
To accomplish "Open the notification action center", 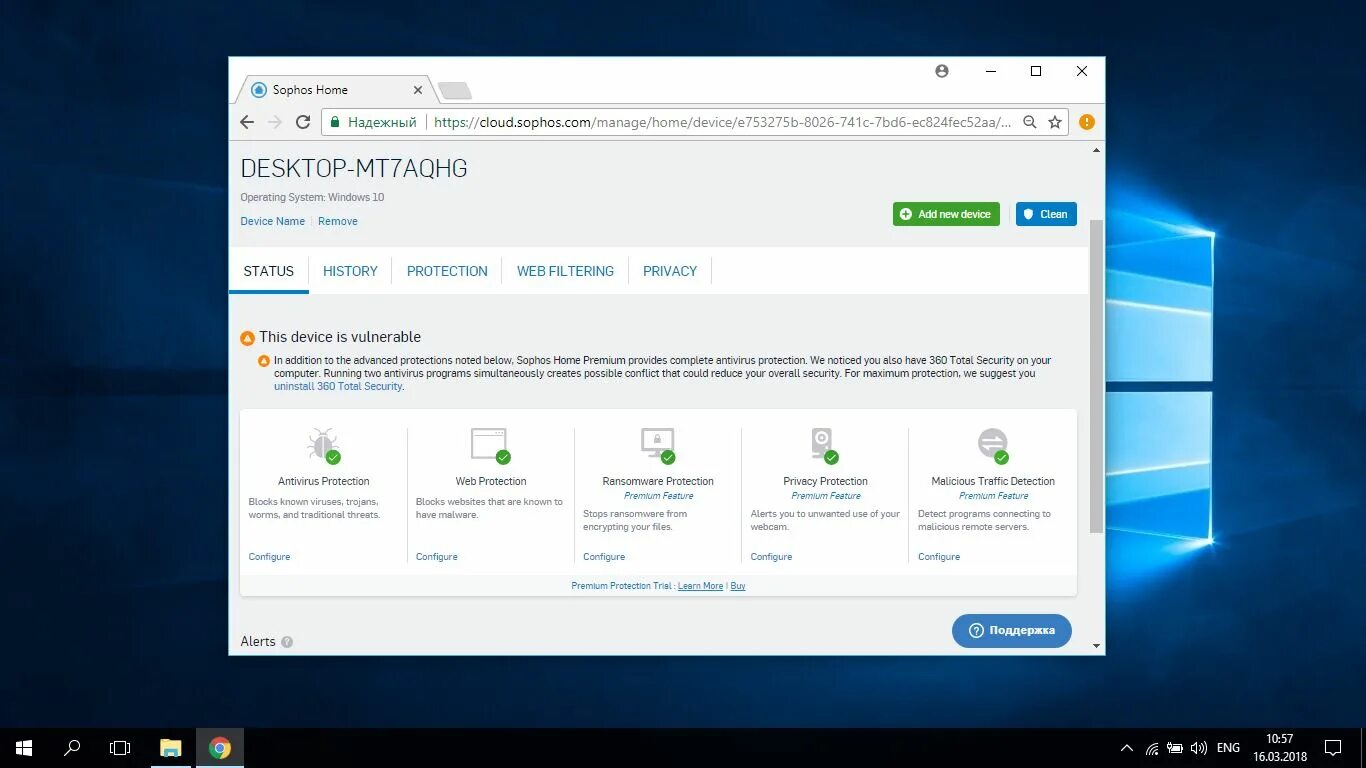I will click(1333, 748).
